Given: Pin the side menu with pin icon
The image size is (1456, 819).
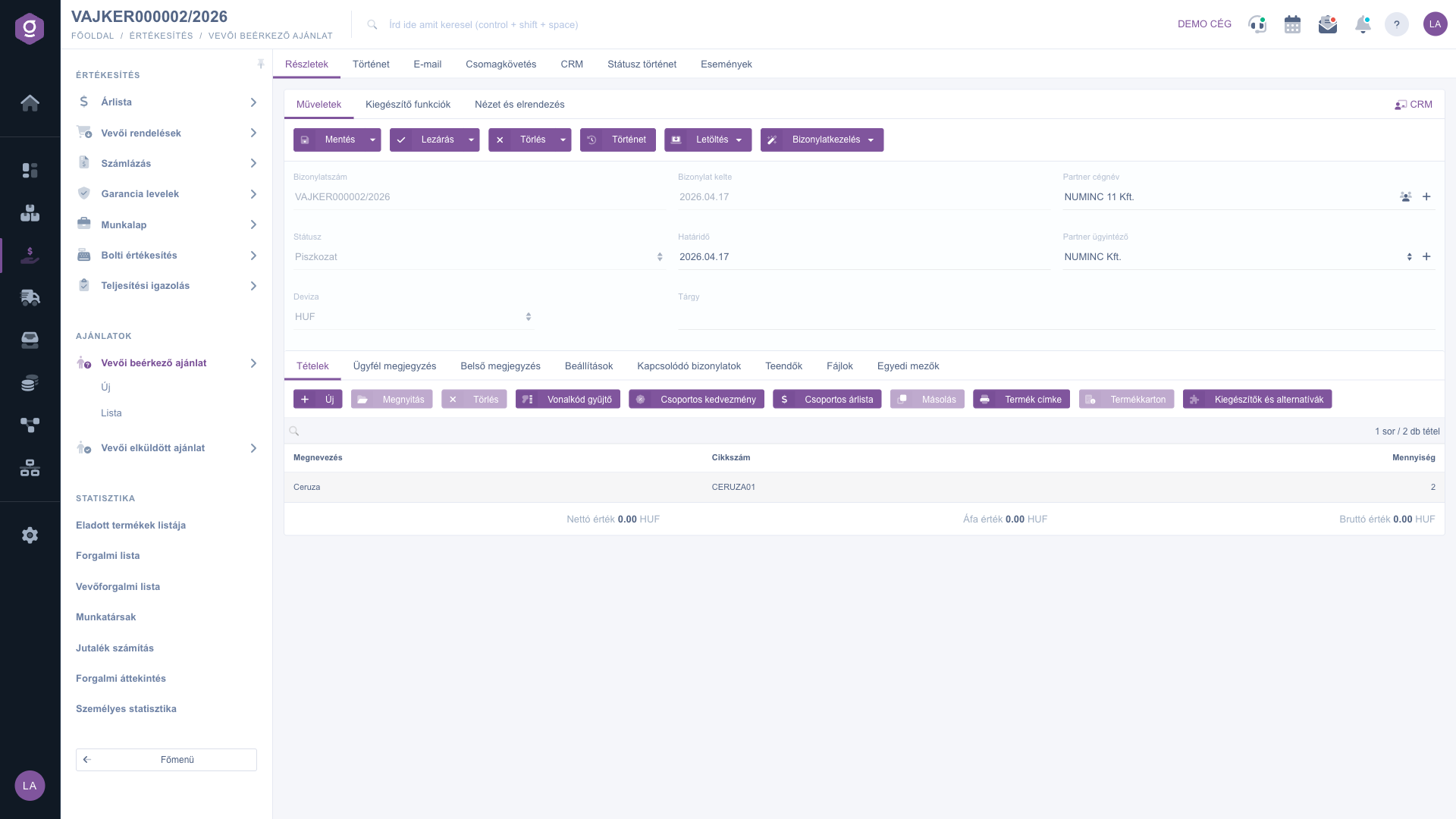Looking at the screenshot, I should point(261,64).
